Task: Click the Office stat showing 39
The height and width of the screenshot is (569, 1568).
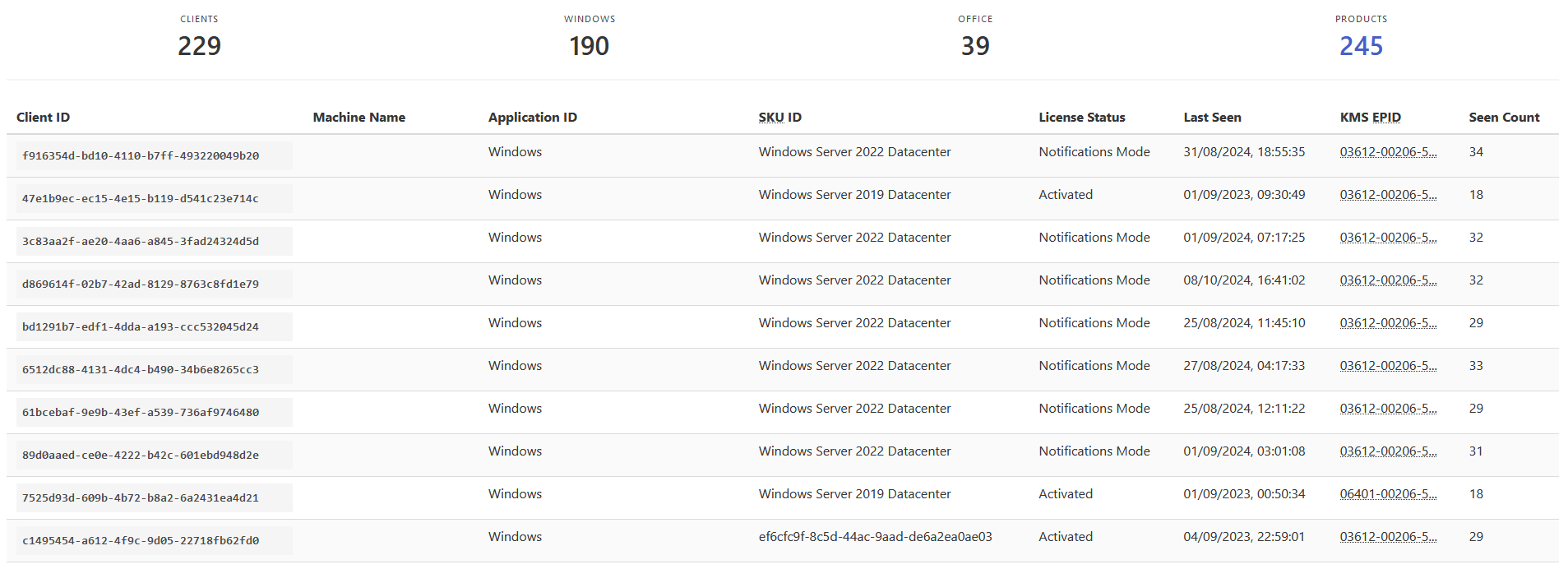Action: pos(975,46)
